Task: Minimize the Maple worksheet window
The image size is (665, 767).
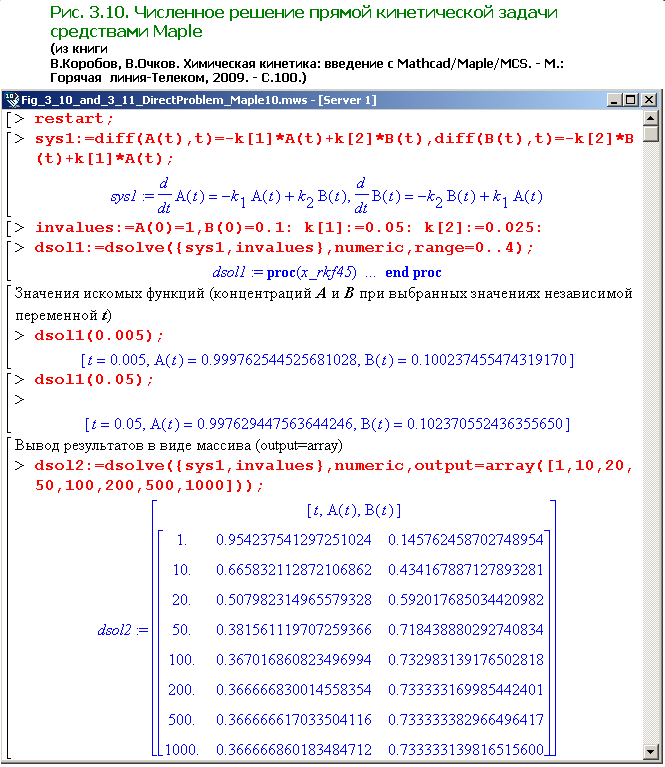Action: (x=614, y=100)
